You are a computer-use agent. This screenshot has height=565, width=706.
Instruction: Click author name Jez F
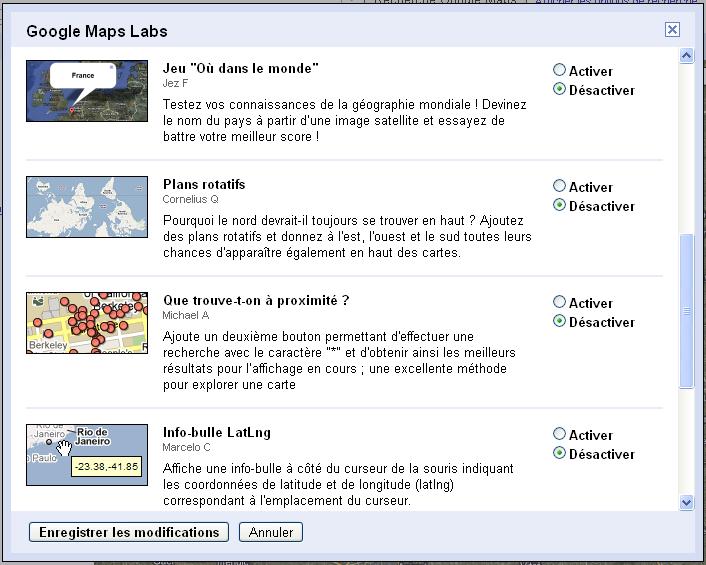tap(176, 83)
